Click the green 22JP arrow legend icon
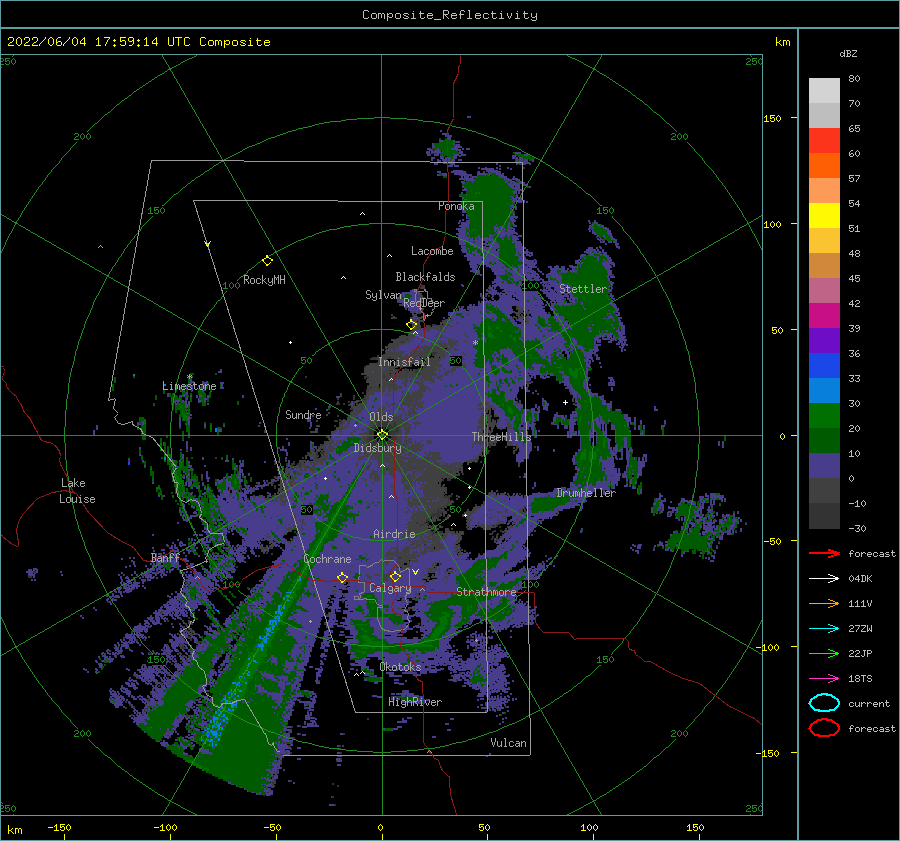 click(x=824, y=653)
